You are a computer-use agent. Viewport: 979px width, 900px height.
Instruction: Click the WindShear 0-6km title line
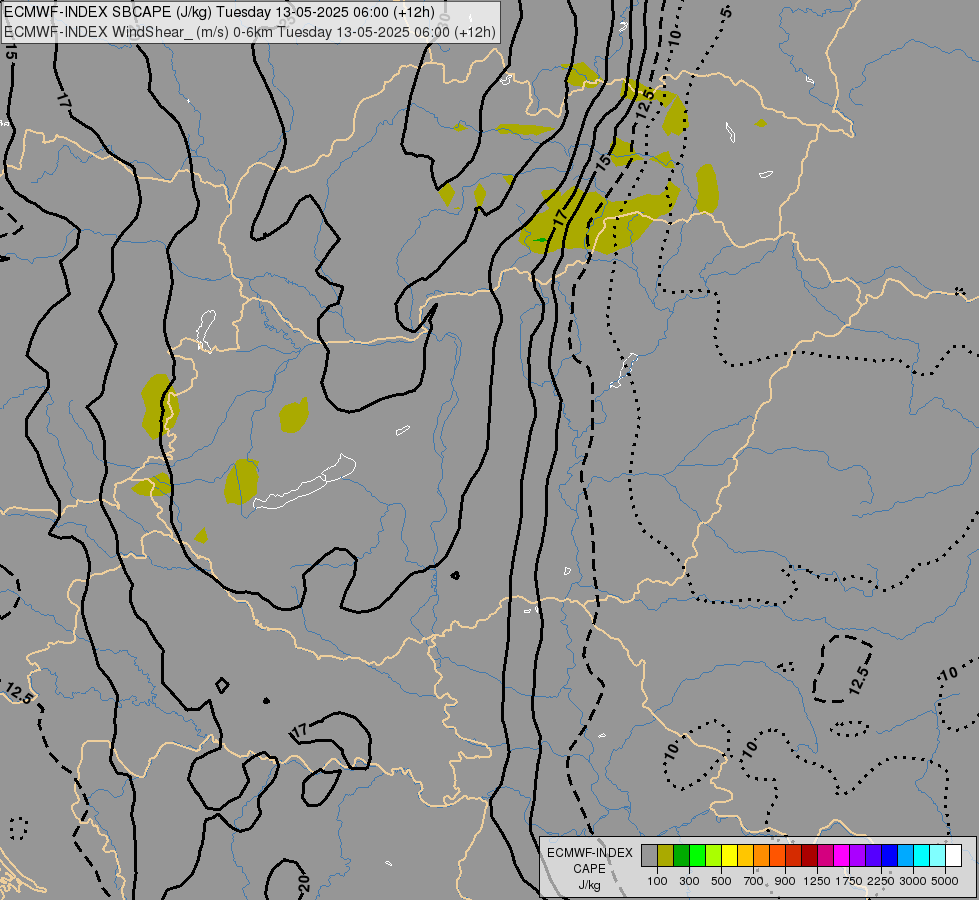[249, 31]
